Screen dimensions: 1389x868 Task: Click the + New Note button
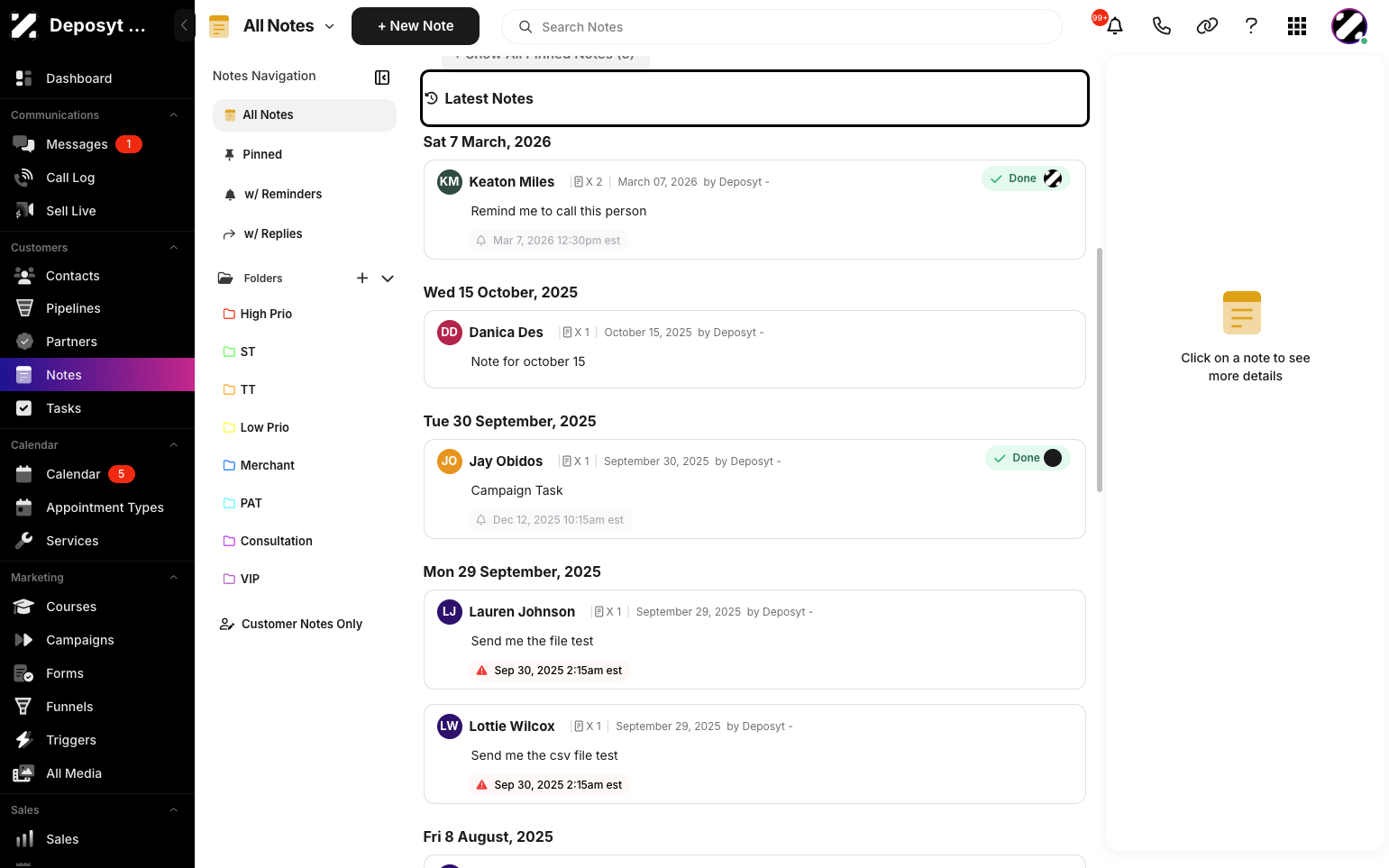416,26
